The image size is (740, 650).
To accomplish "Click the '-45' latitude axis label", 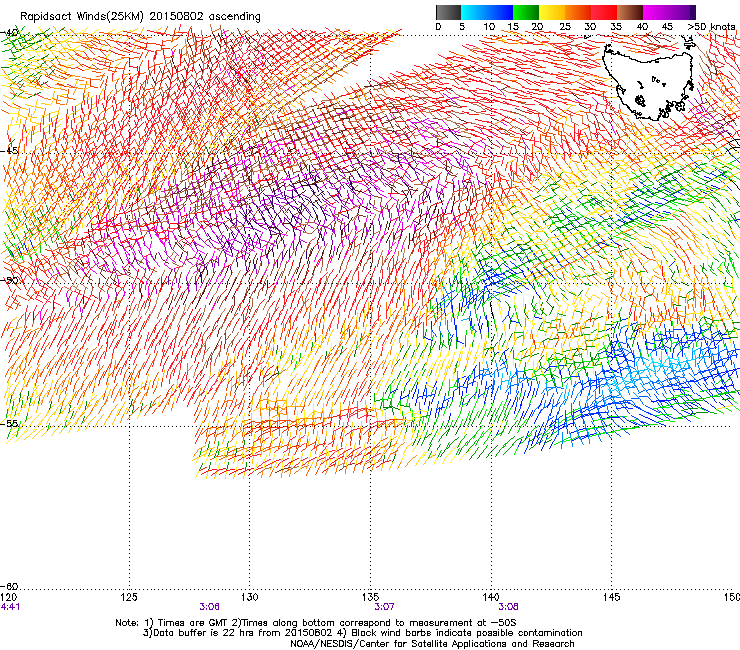I will (x=9, y=151).
